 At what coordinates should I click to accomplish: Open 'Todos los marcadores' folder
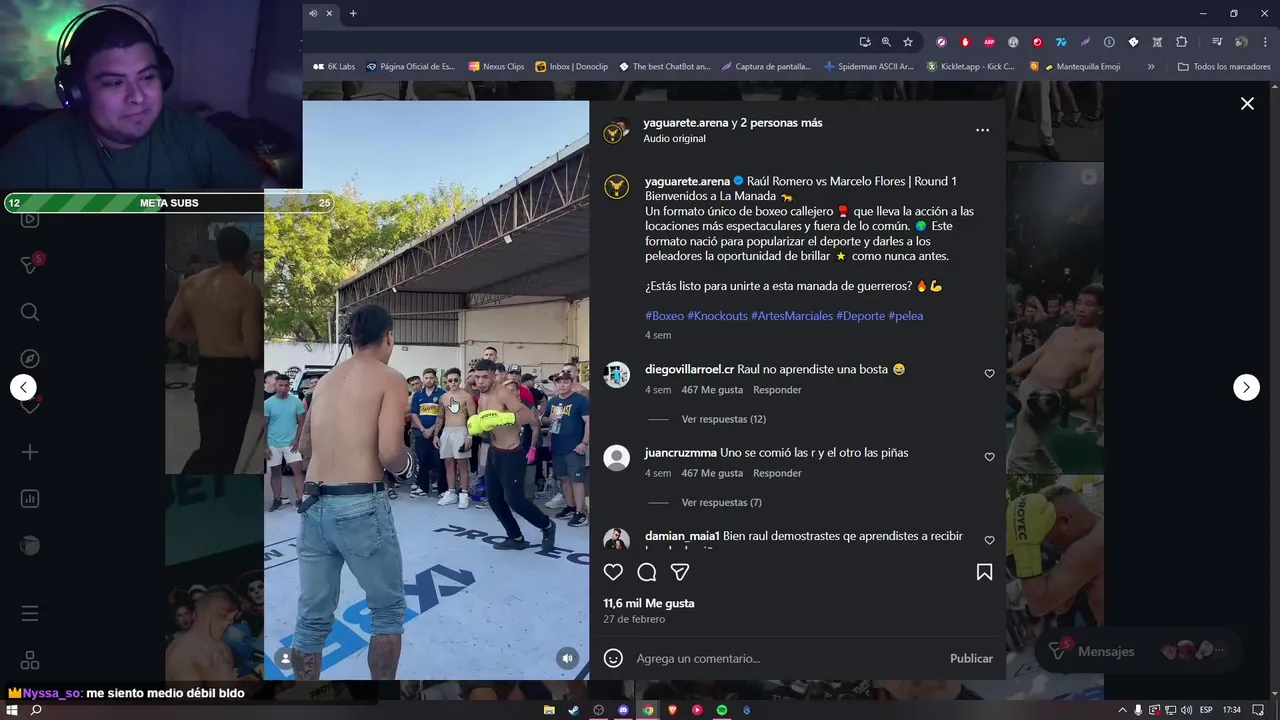coord(1224,67)
